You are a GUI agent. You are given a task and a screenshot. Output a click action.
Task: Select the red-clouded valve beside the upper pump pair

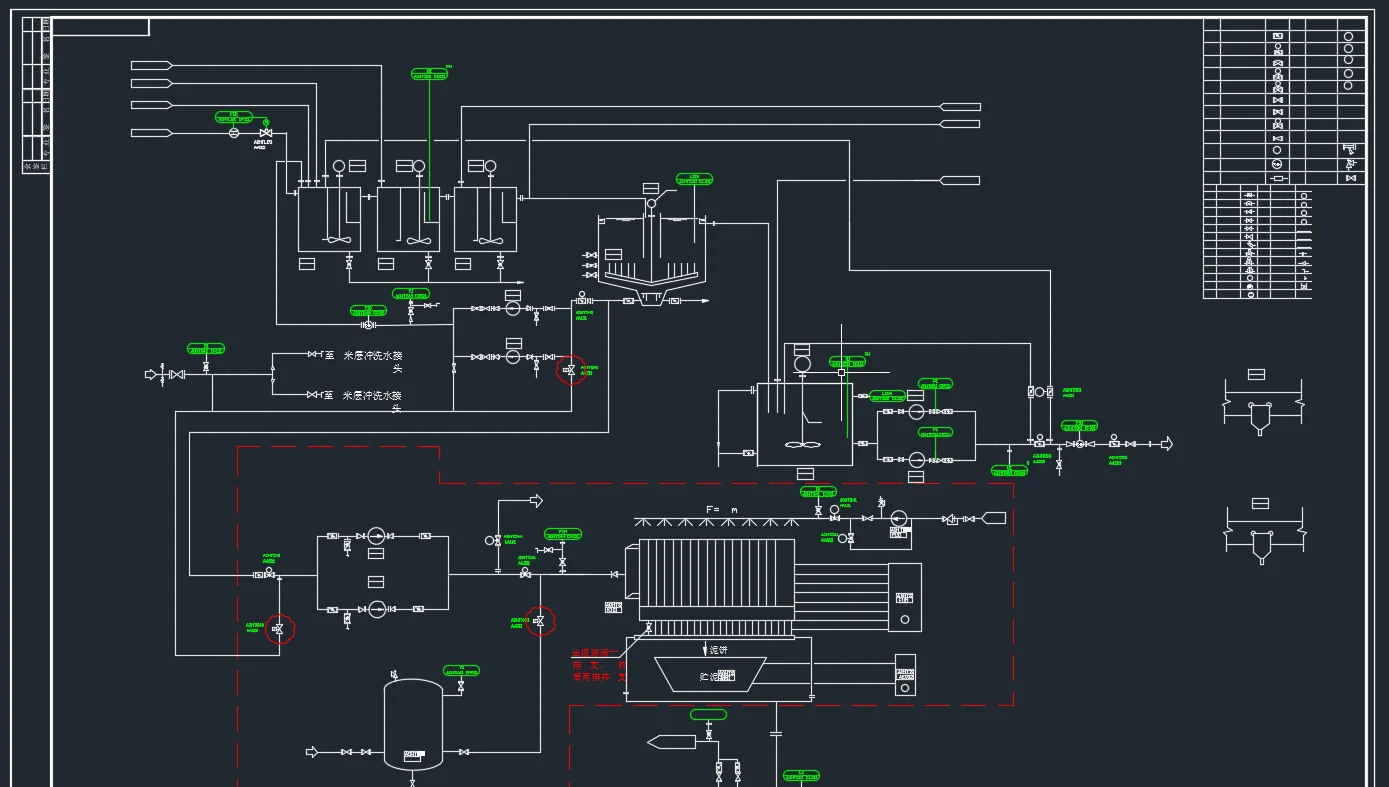569,370
